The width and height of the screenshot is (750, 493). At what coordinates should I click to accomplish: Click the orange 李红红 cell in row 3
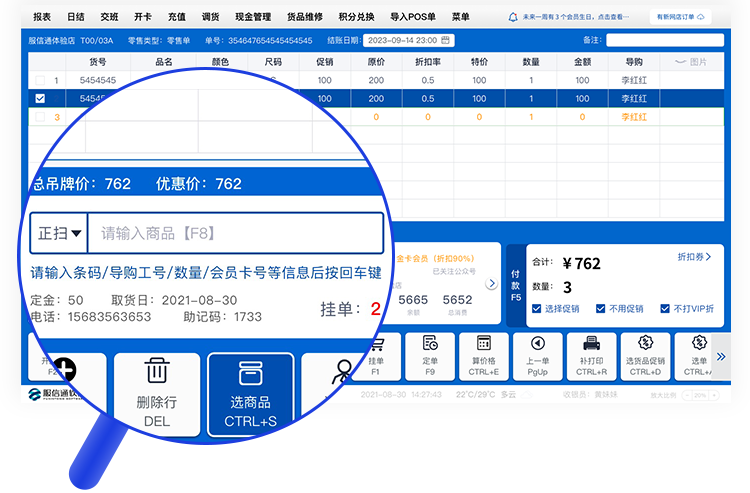tap(634, 117)
